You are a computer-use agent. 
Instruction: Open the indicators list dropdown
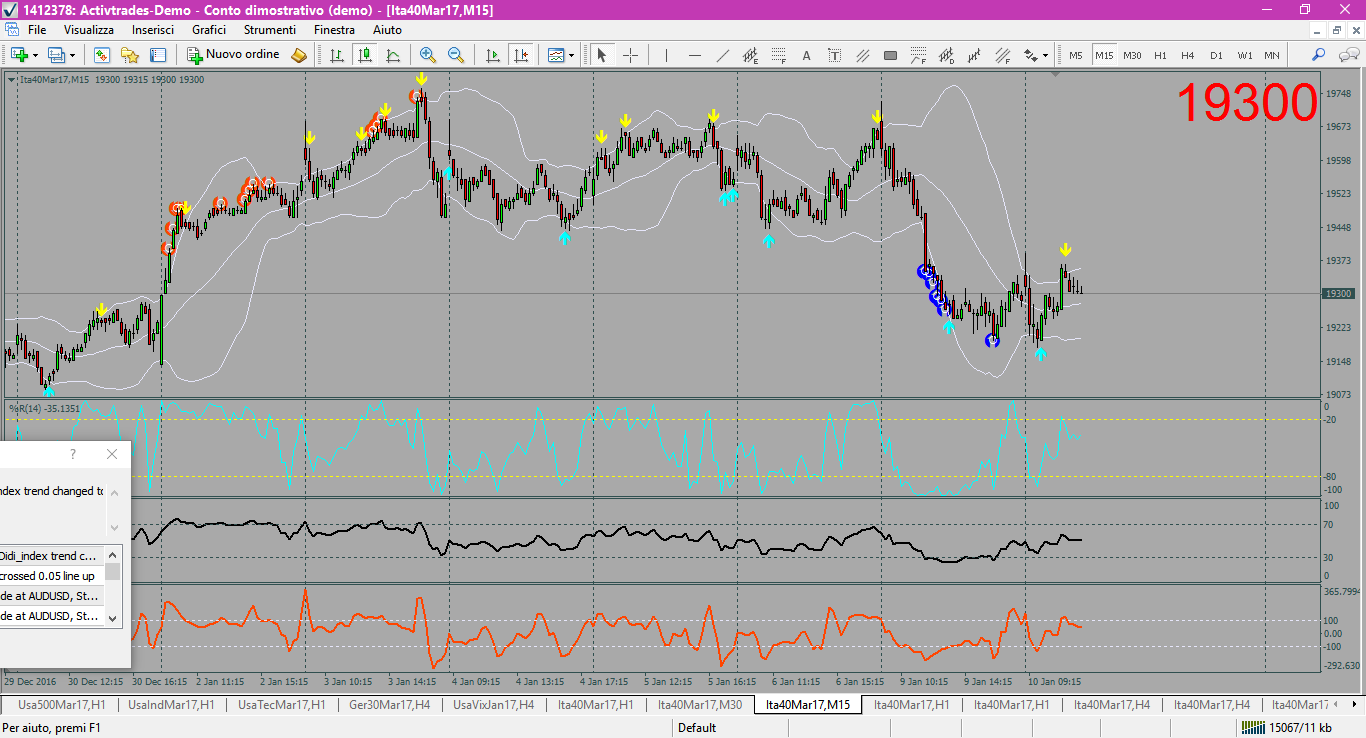[560, 55]
